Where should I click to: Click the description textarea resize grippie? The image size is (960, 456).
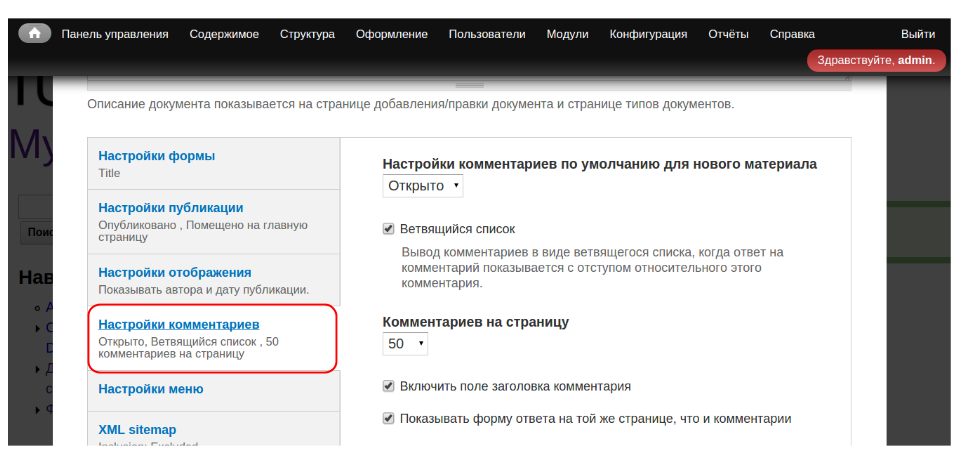click(x=469, y=86)
